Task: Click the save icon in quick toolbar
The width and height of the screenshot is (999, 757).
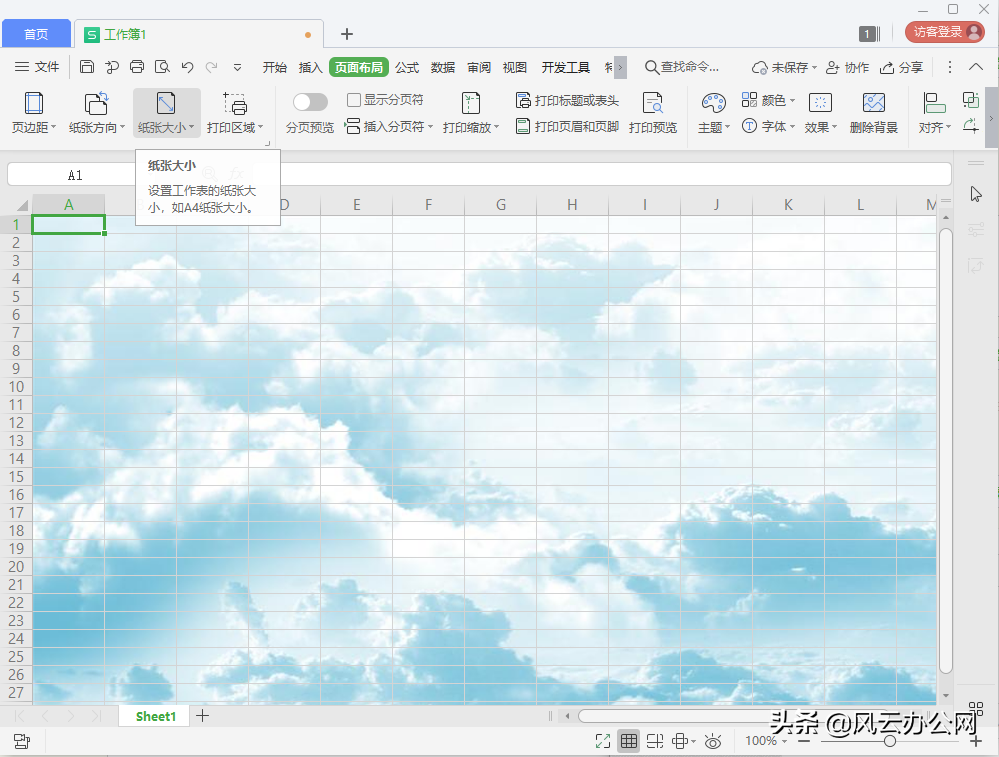Action: 87,66
